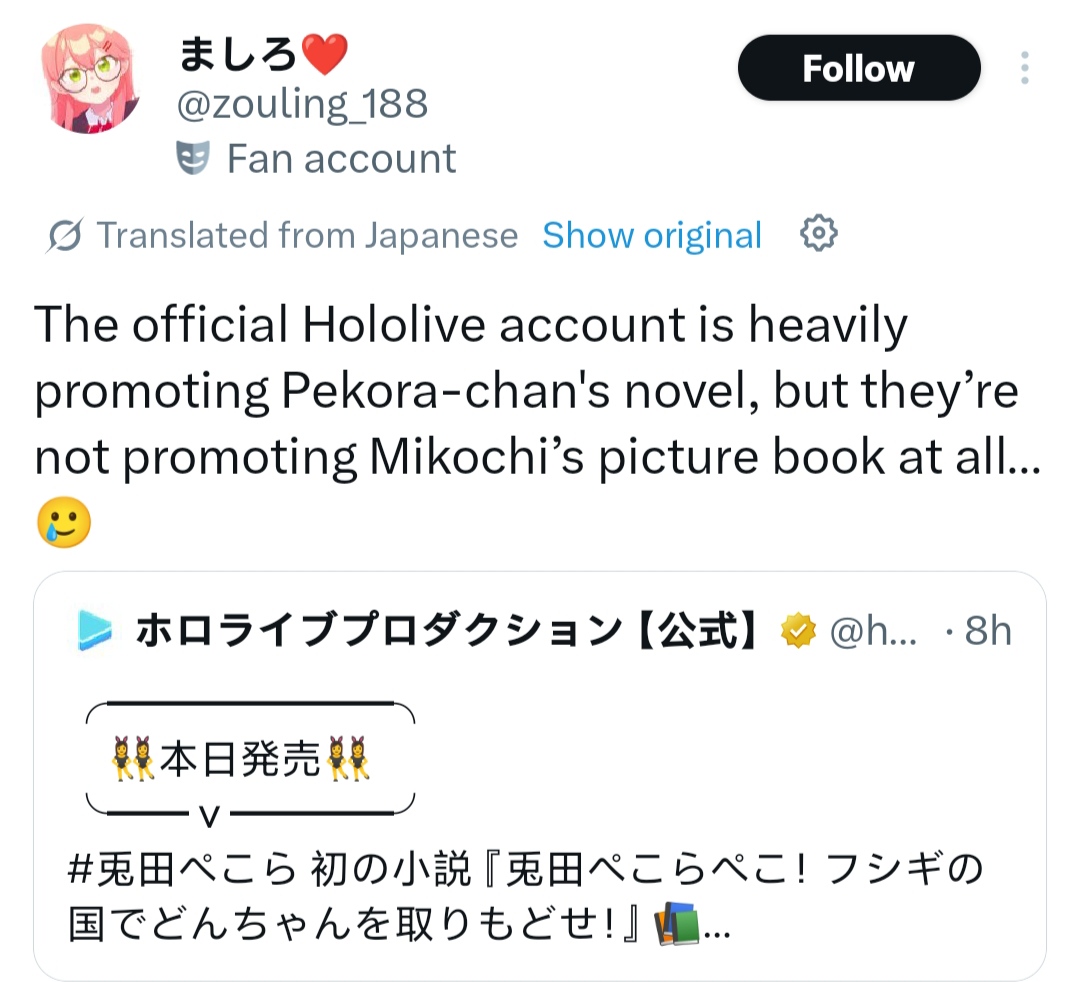This screenshot has height=982, width=1080.
Task: Click the gold verified badge
Action: pos(798,630)
